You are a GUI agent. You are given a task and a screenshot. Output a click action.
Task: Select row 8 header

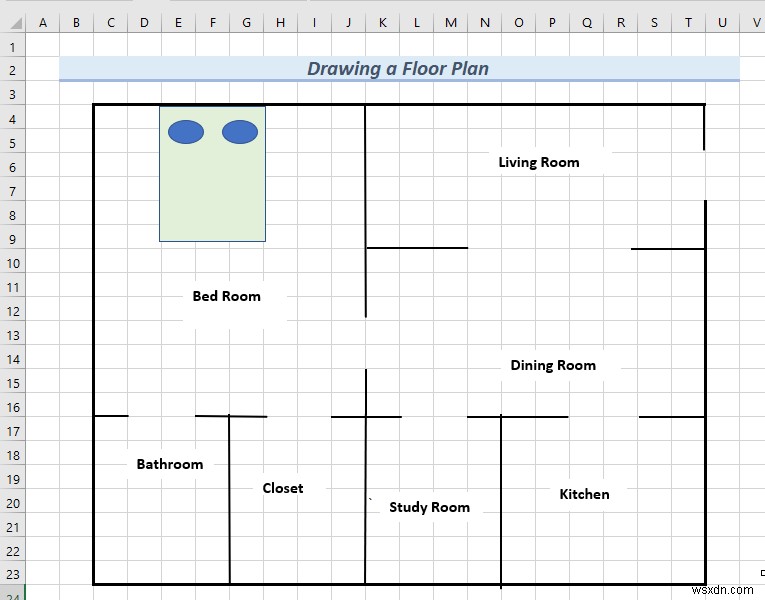point(13,215)
